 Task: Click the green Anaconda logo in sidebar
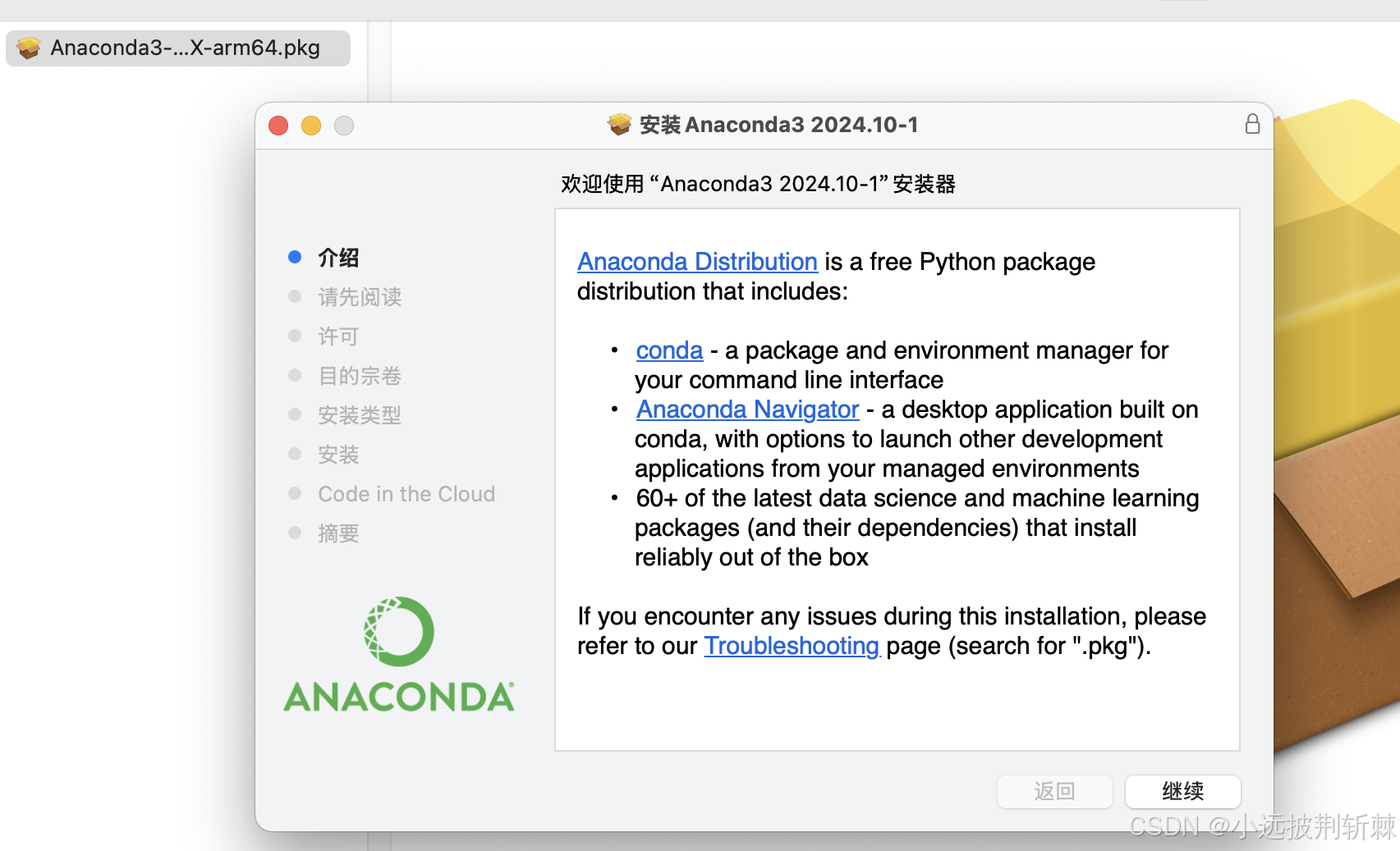(x=399, y=631)
